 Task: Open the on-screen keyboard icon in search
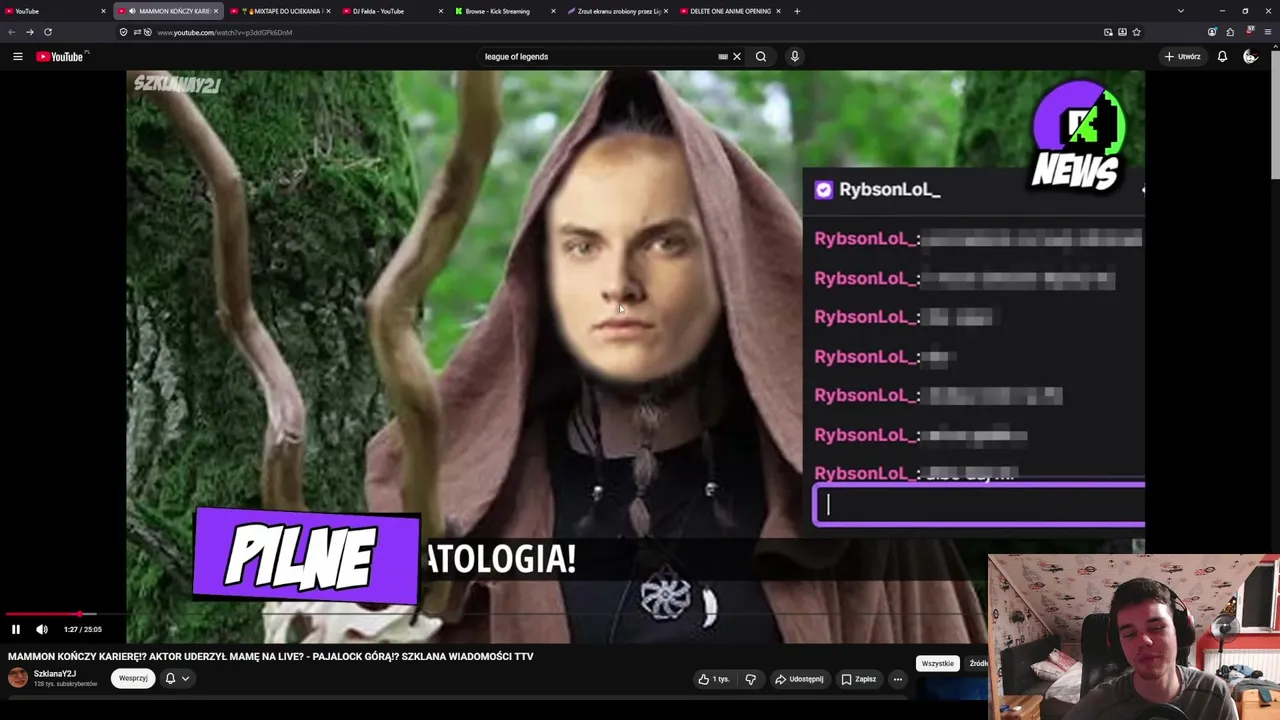723,57
